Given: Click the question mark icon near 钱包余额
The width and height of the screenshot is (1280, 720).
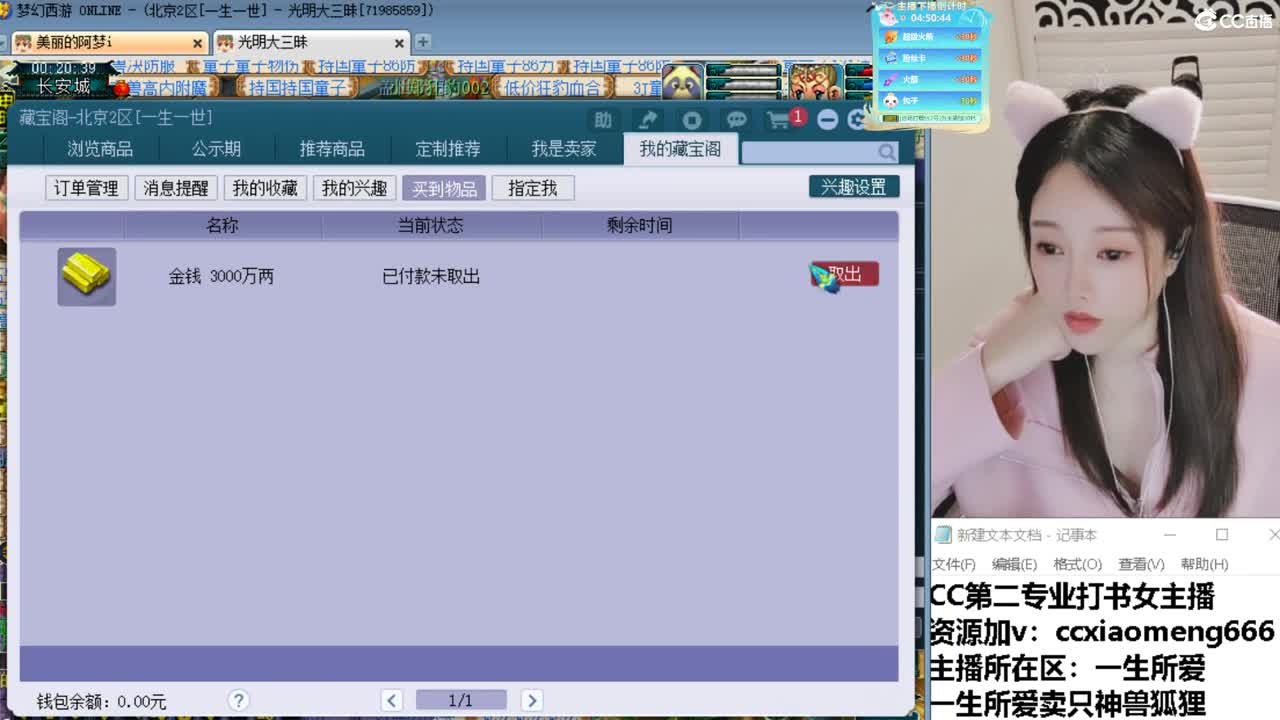Looking at the screenshot, I should click(238, 700).
